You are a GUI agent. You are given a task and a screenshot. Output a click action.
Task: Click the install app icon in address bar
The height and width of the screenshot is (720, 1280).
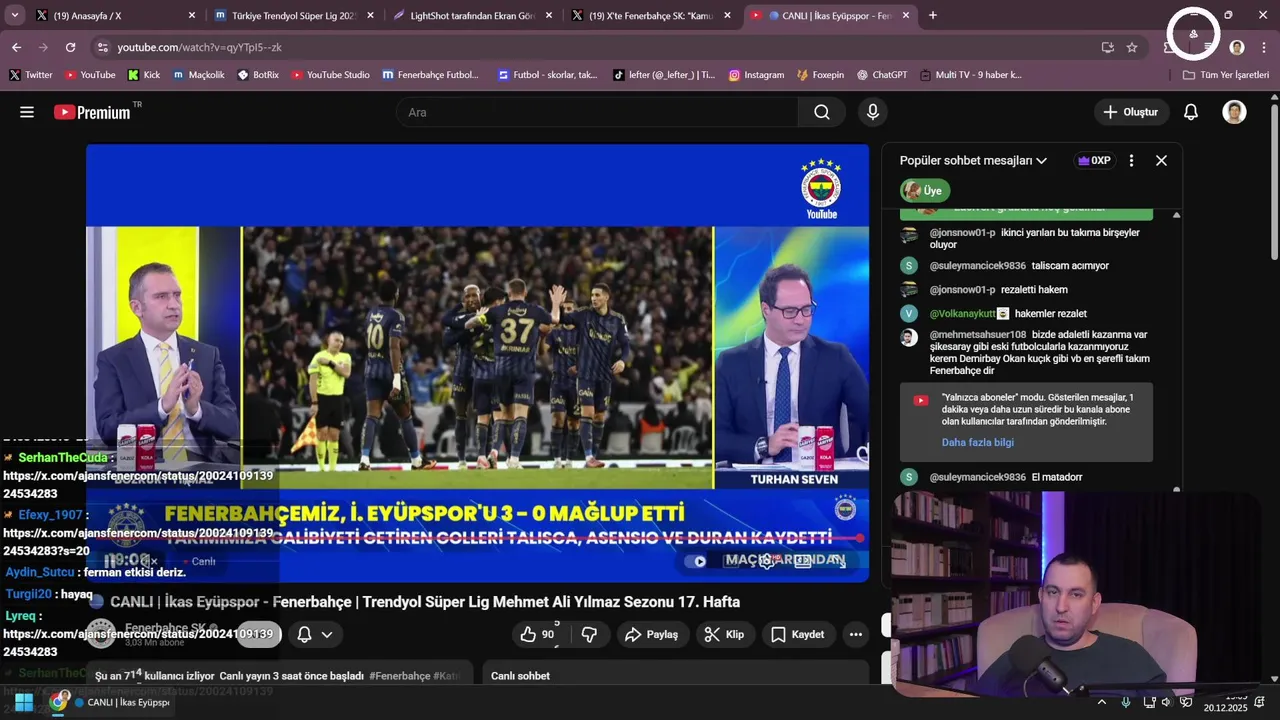(1107, 47)
